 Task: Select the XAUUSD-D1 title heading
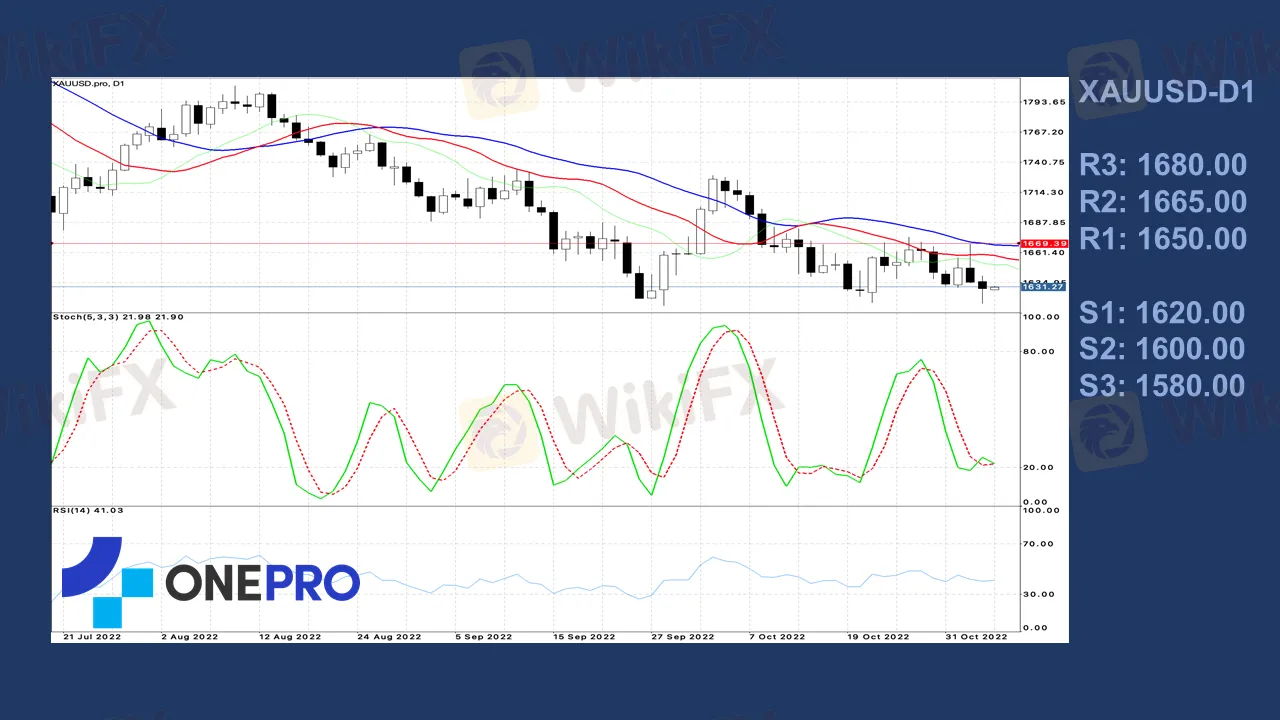pyautogui.click(x=1167, y=93)
